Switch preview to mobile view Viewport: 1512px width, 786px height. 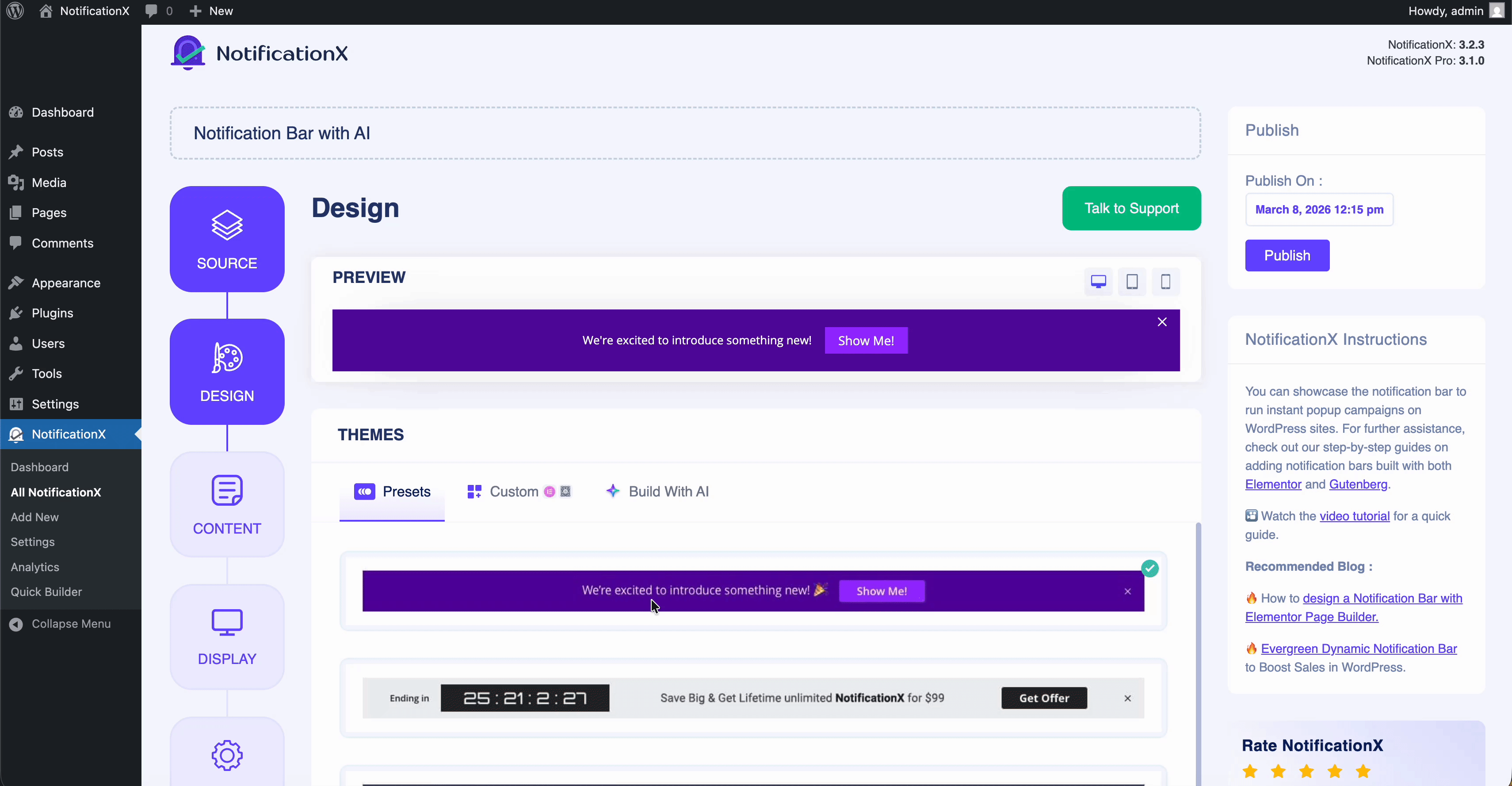tap(1166, 281)
